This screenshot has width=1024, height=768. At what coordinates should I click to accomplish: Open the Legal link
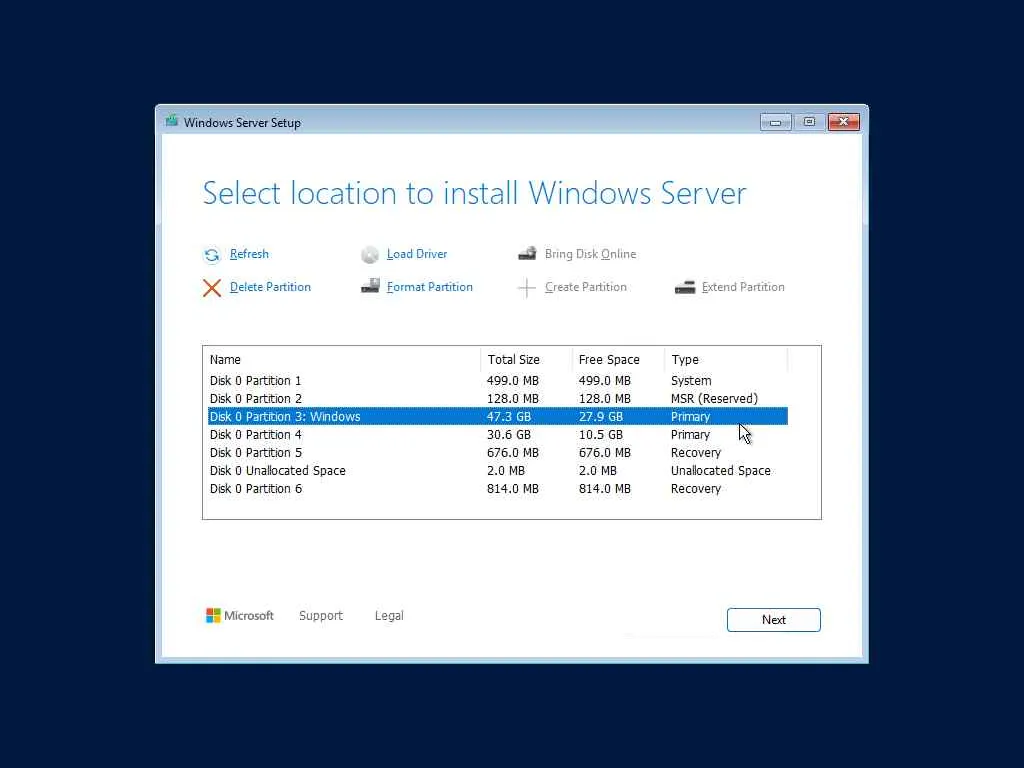(x=389, y=615)
